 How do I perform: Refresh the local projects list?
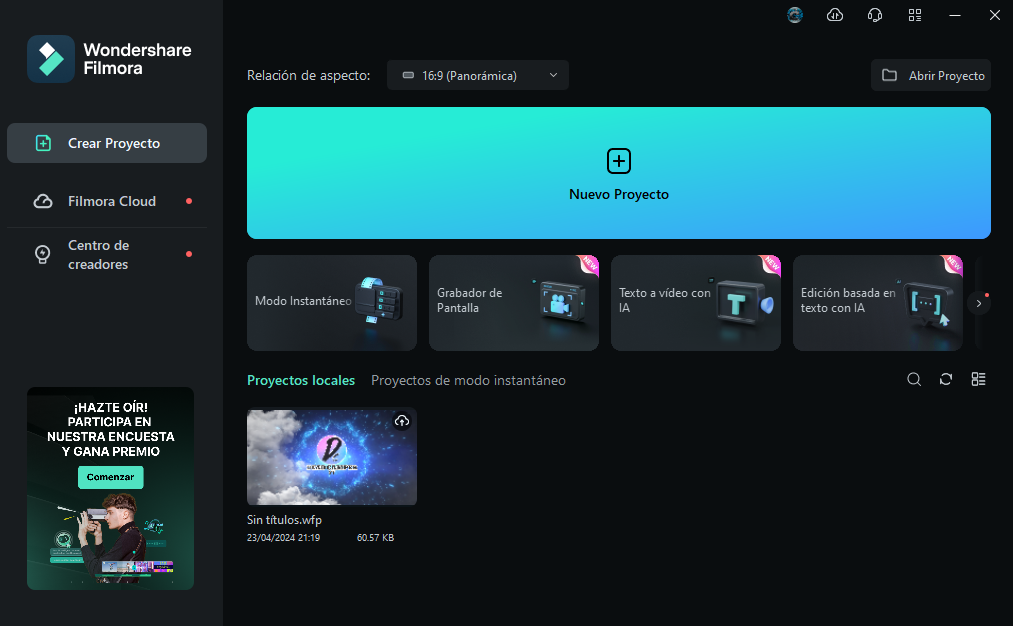946,379
